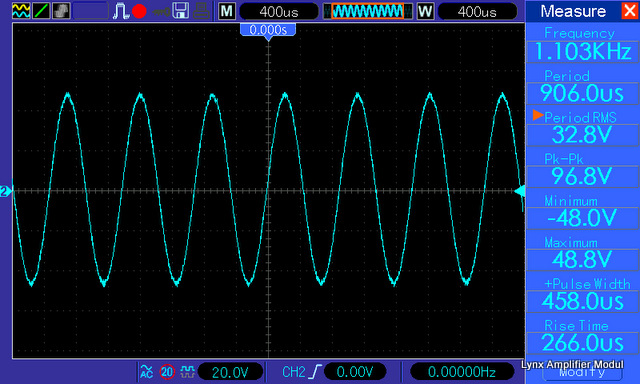Toggle the red record run/stop button

139,11
